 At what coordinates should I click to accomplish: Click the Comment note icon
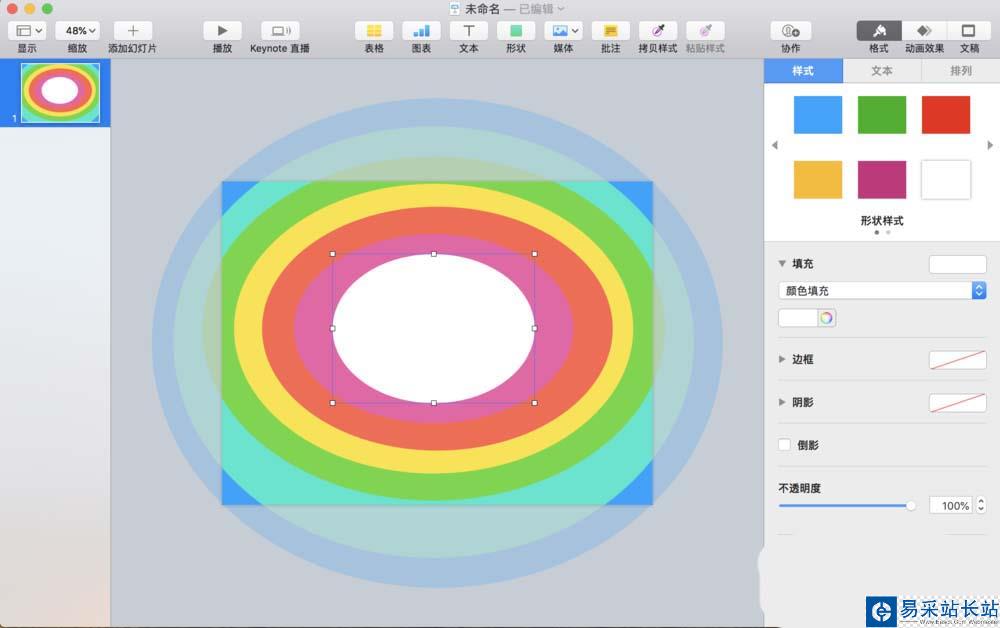610,31
